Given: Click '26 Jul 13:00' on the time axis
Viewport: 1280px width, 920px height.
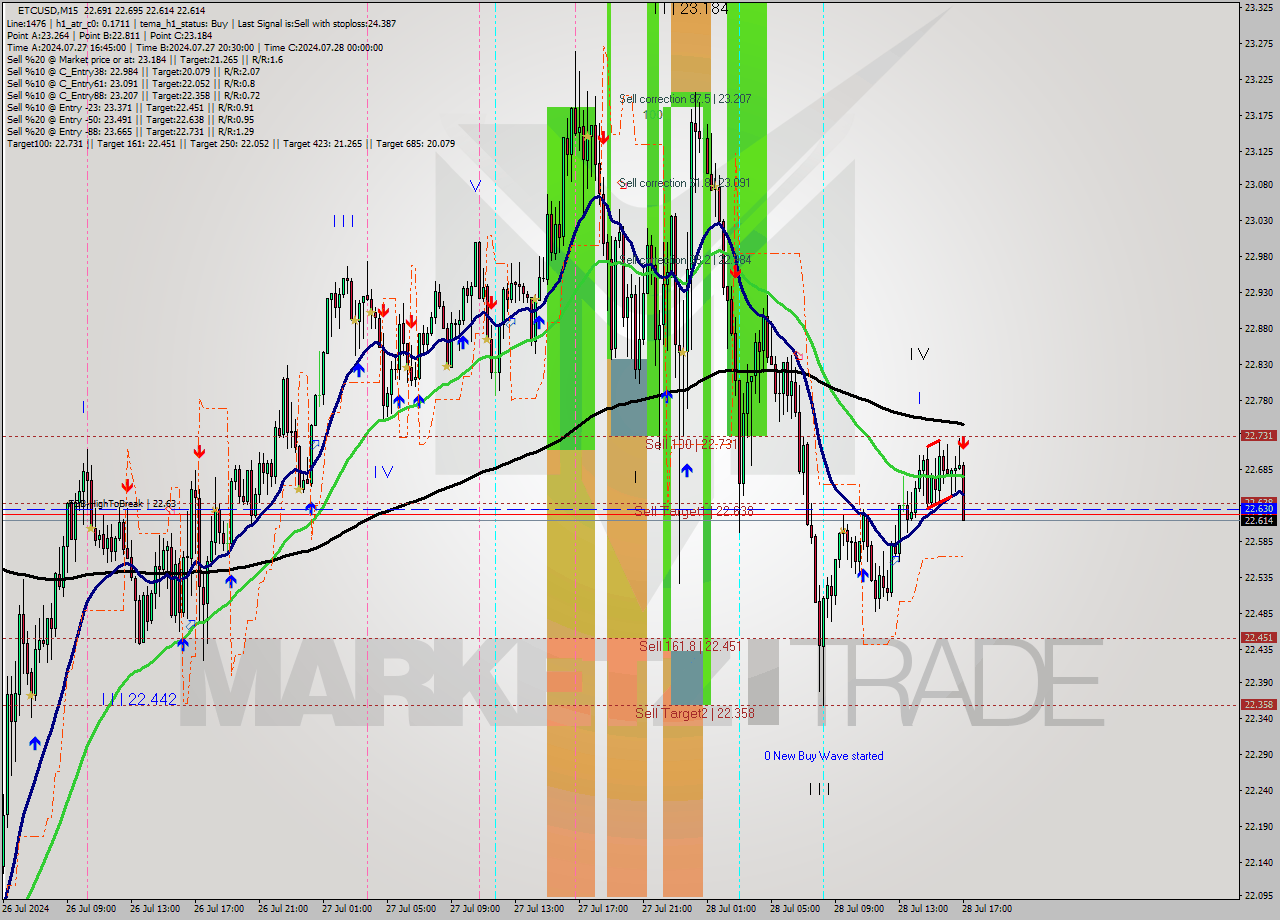Looking at the screenshot, I should click(x=155, y=910).
